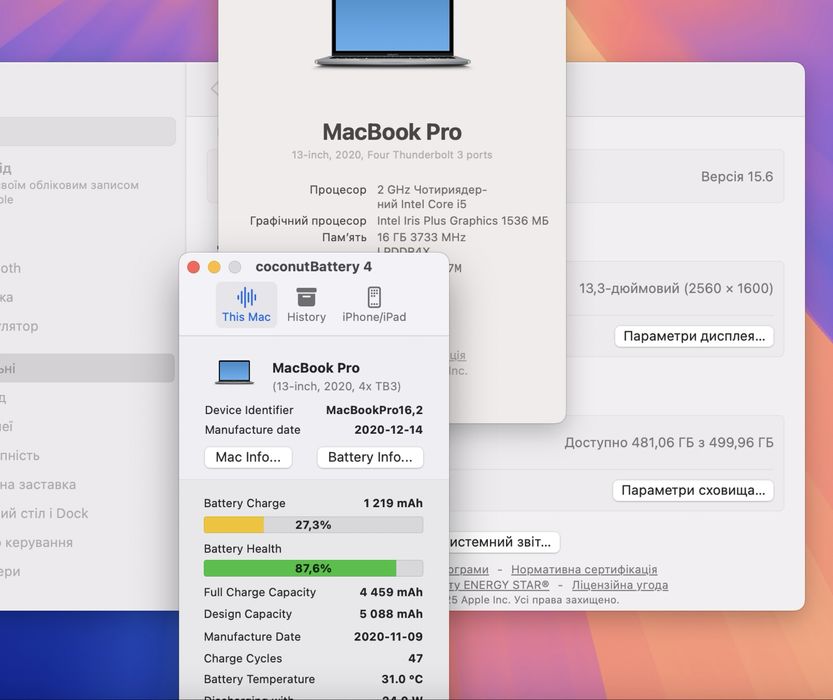
Task: Select the керування sidebar item
Action: click(x=87, y=543)
